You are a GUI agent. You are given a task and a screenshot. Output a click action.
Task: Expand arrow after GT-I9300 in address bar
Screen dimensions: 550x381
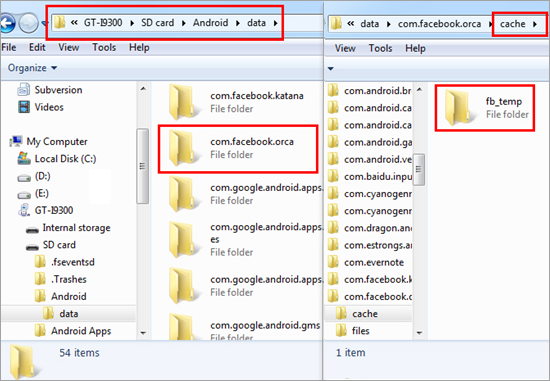tap(132, 23)
